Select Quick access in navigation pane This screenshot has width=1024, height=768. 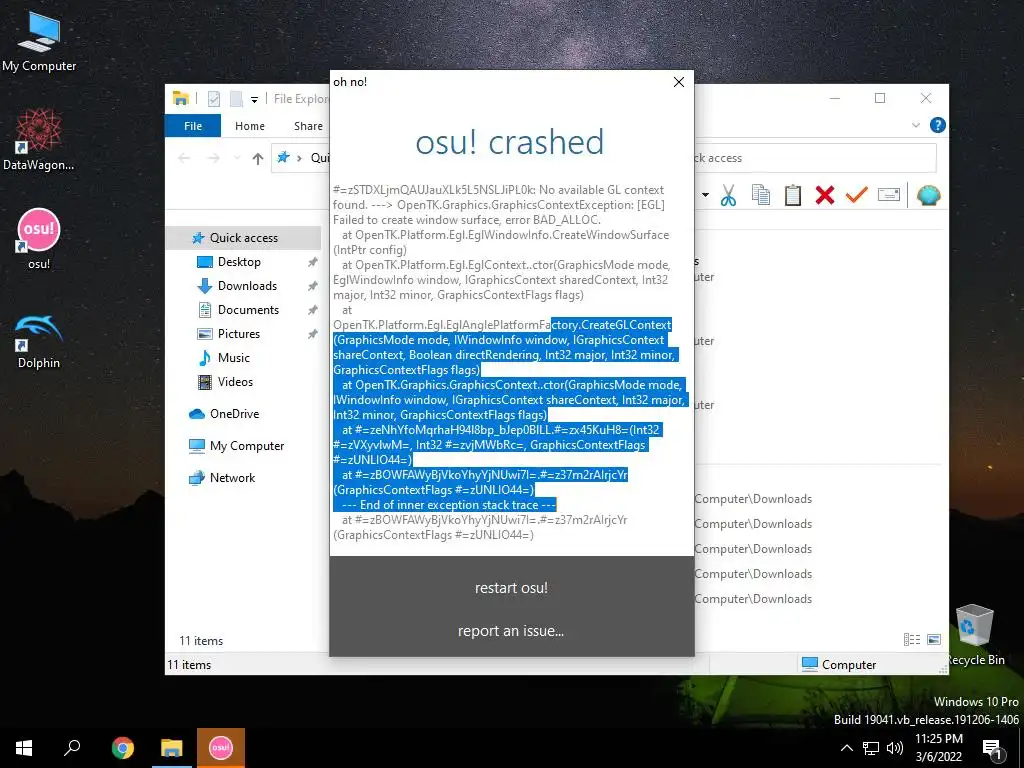pyautogui.click(x=243, y=238)
